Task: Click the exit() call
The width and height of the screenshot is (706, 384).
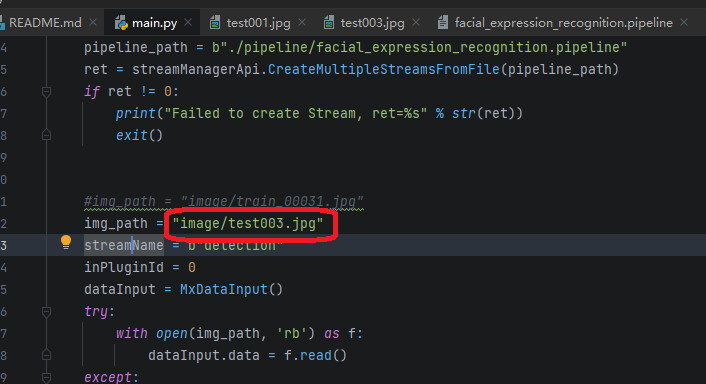Action: pyautogui.click(x=139, y=135)
